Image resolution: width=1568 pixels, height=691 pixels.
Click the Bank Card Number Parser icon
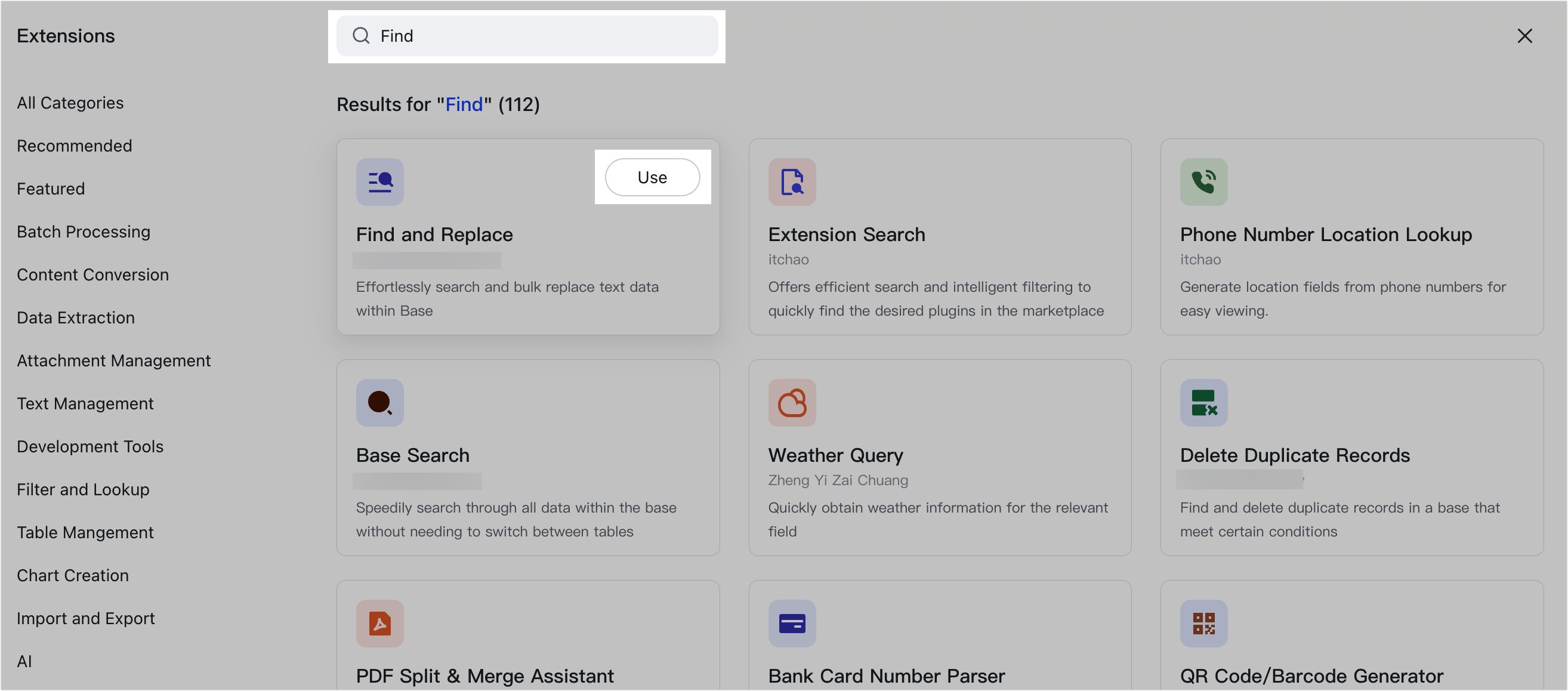[x=791, y=624]
